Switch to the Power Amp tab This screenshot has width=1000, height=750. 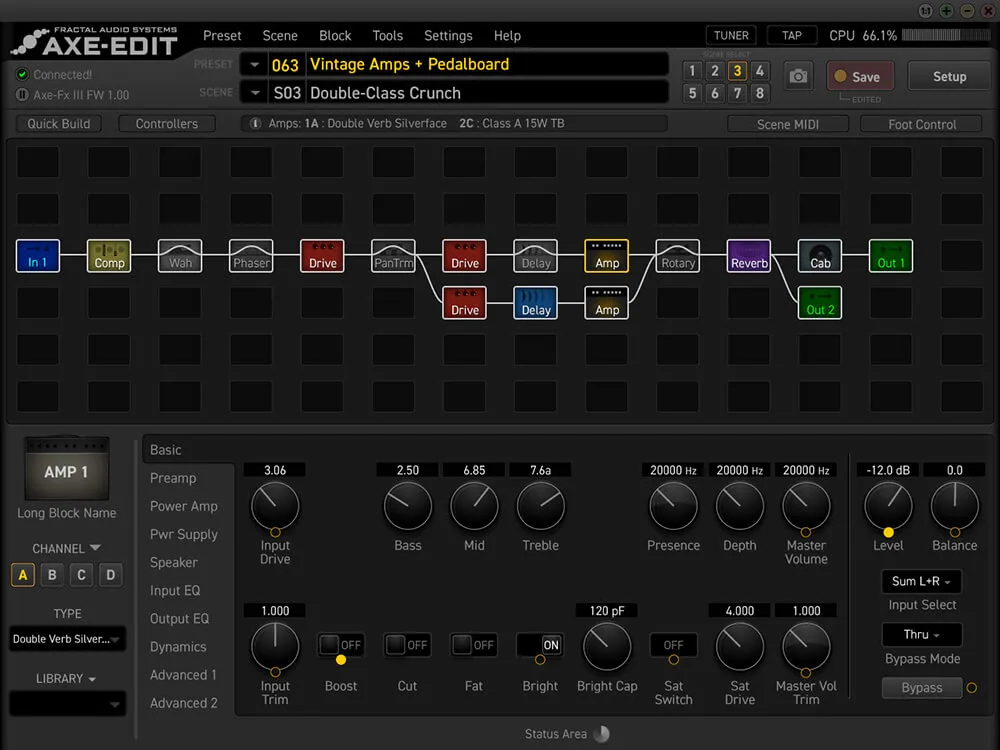[183, 506]
